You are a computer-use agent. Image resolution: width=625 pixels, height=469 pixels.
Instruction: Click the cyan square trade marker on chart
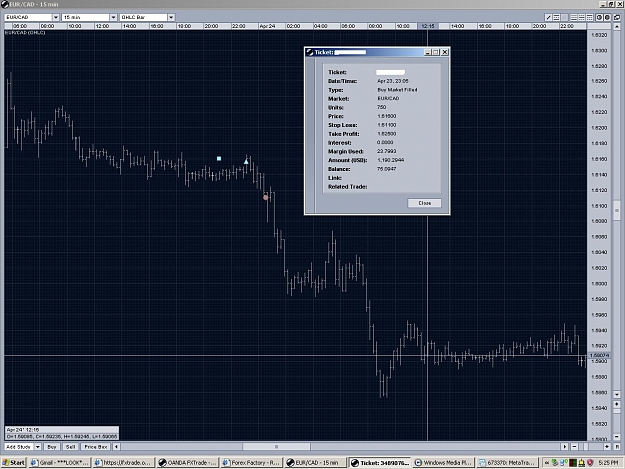pyautogui.click(x=219, y=159)
